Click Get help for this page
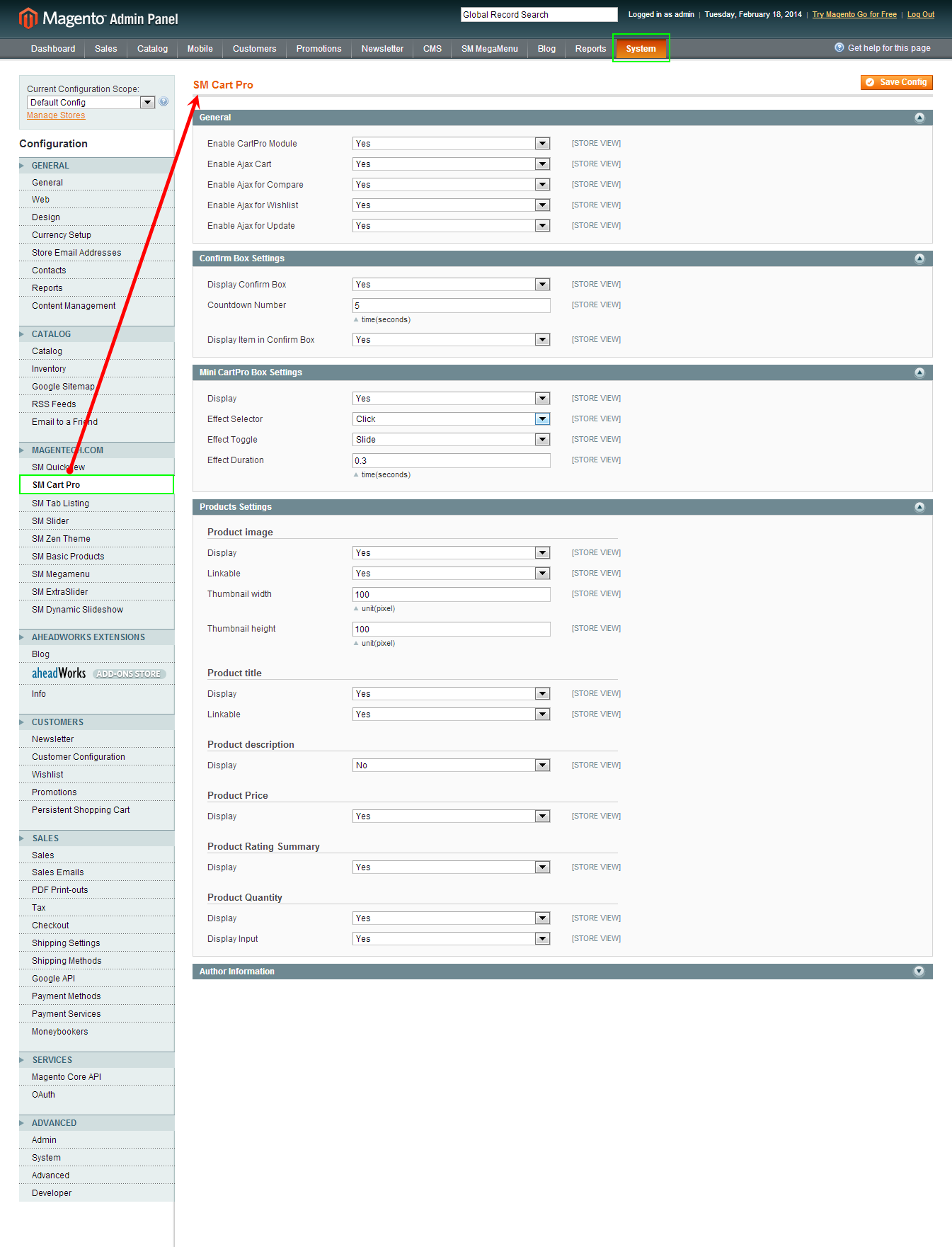The width and height of the screenshot is (952, 1247). [x=889, y=48]
